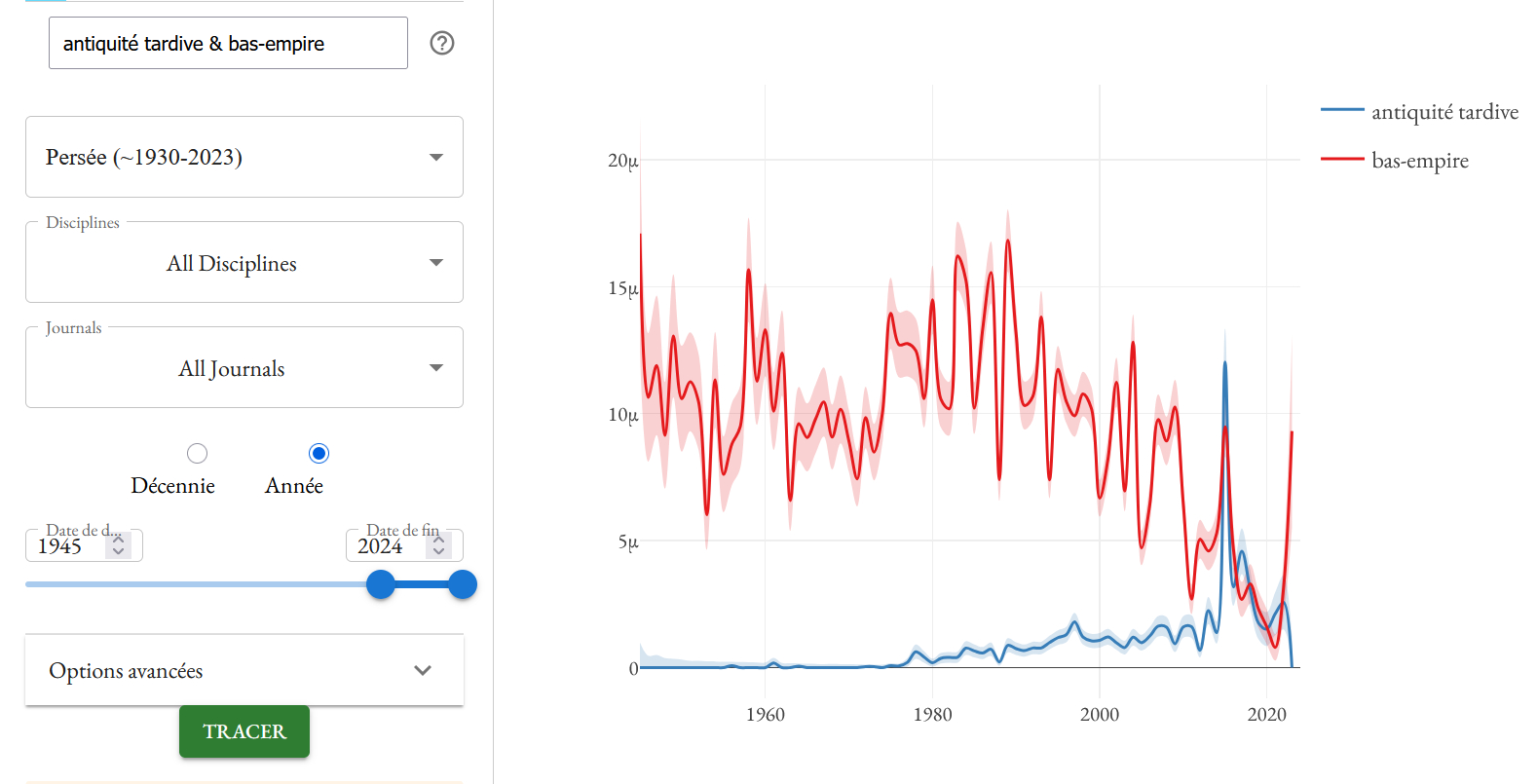Increase the end date with up arrow
The image size is (1537, 784).
point(438,539)
